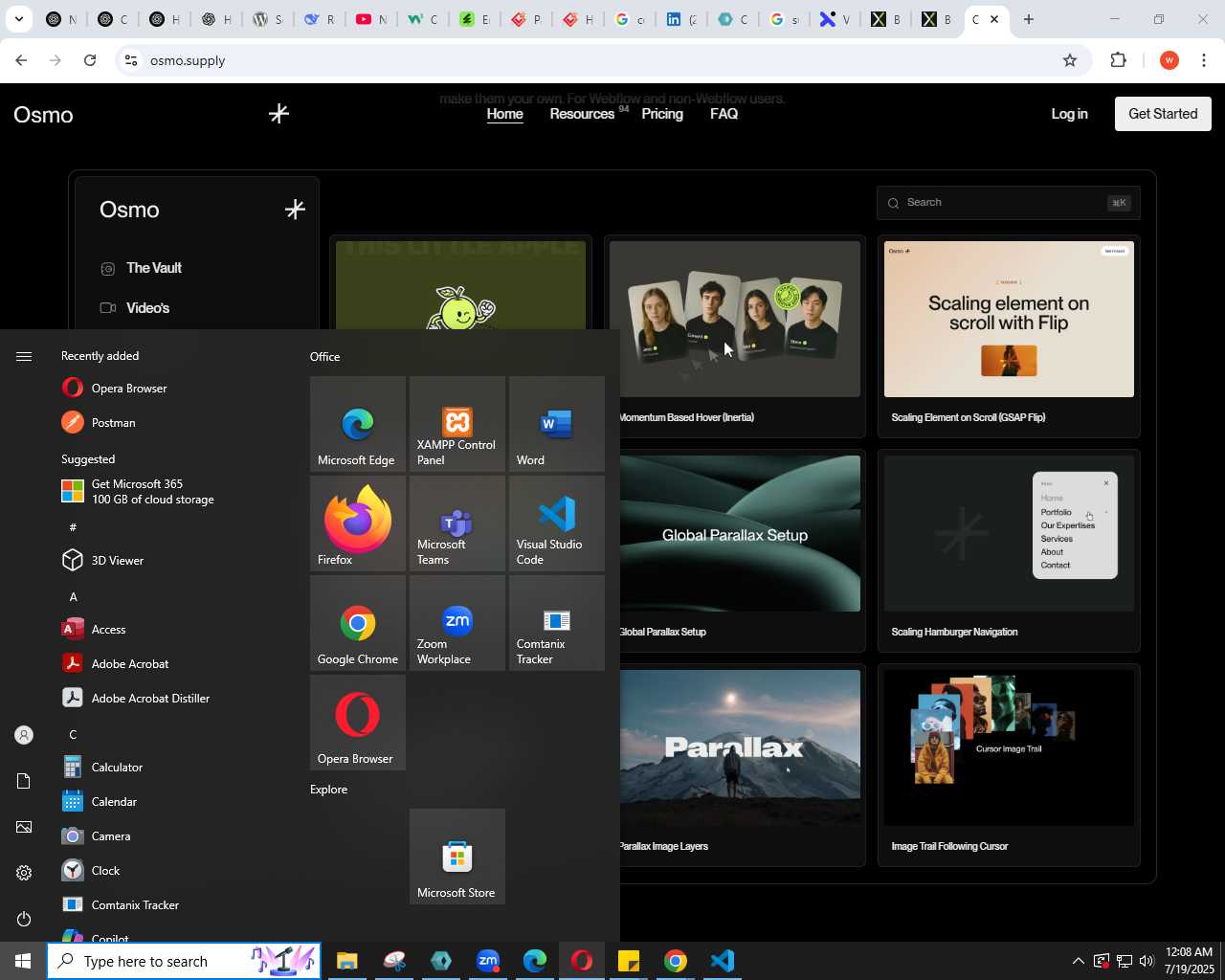
Task: Click the Log in link
Action: coord(1069,114)
